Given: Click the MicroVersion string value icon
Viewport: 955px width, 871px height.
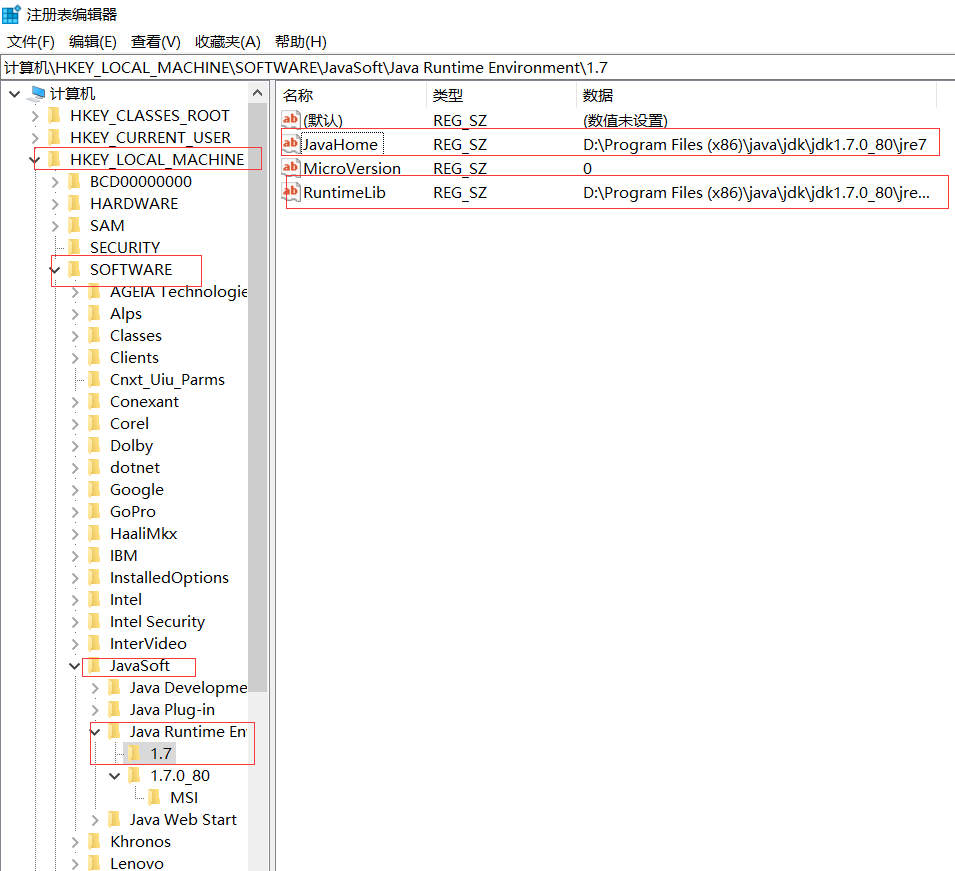Looking at the screenshot, I should click(291, 168).
